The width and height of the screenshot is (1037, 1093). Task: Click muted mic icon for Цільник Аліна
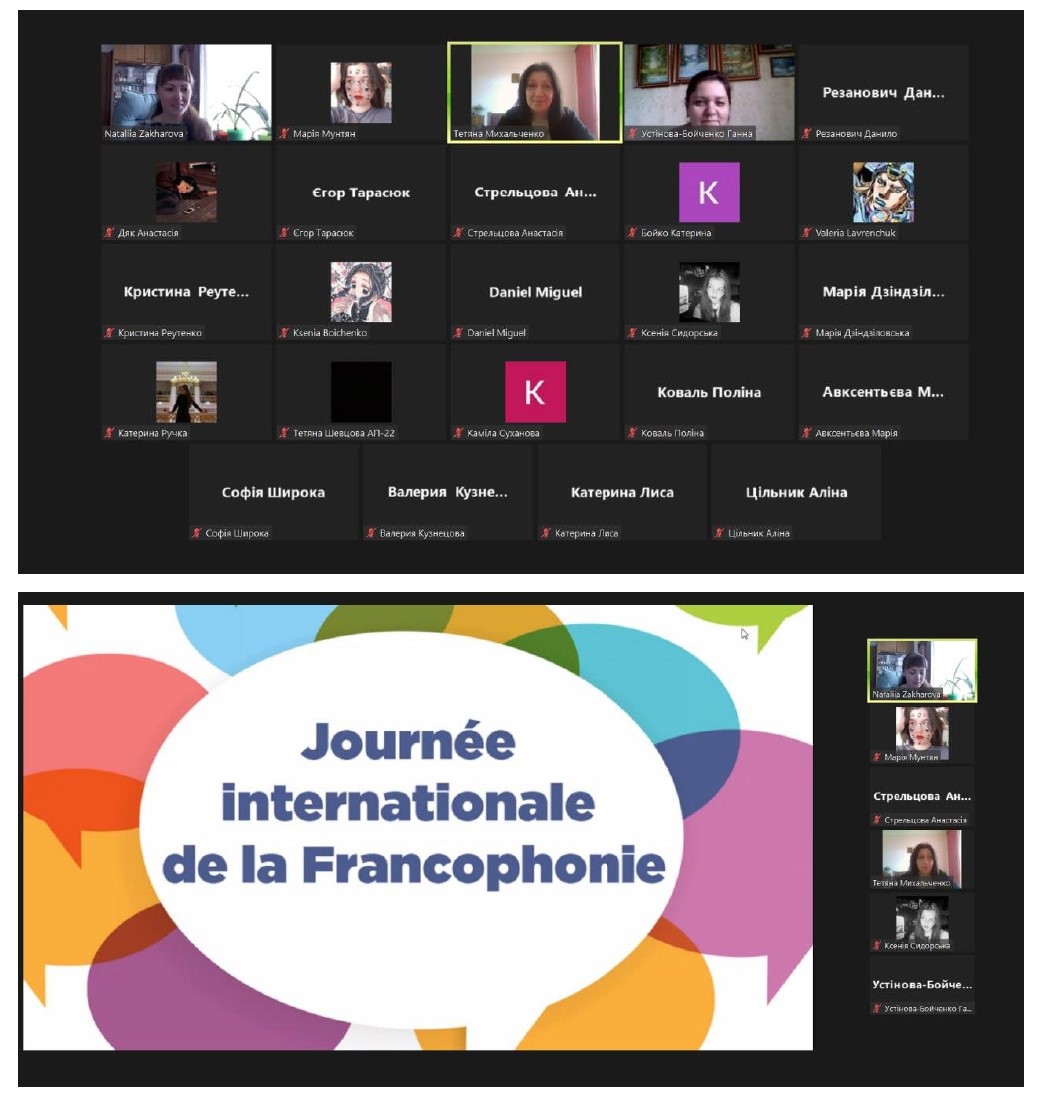[718, 533]
